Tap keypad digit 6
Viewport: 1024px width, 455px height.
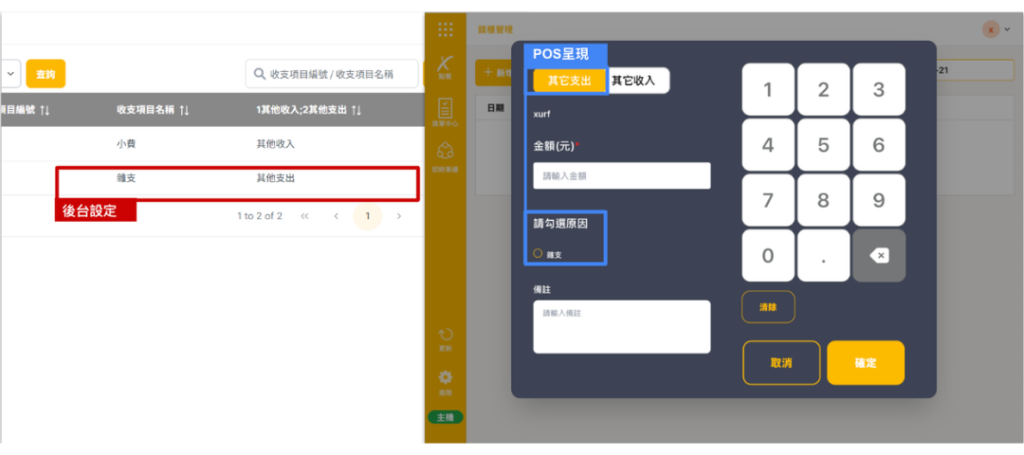pos(879,145)
